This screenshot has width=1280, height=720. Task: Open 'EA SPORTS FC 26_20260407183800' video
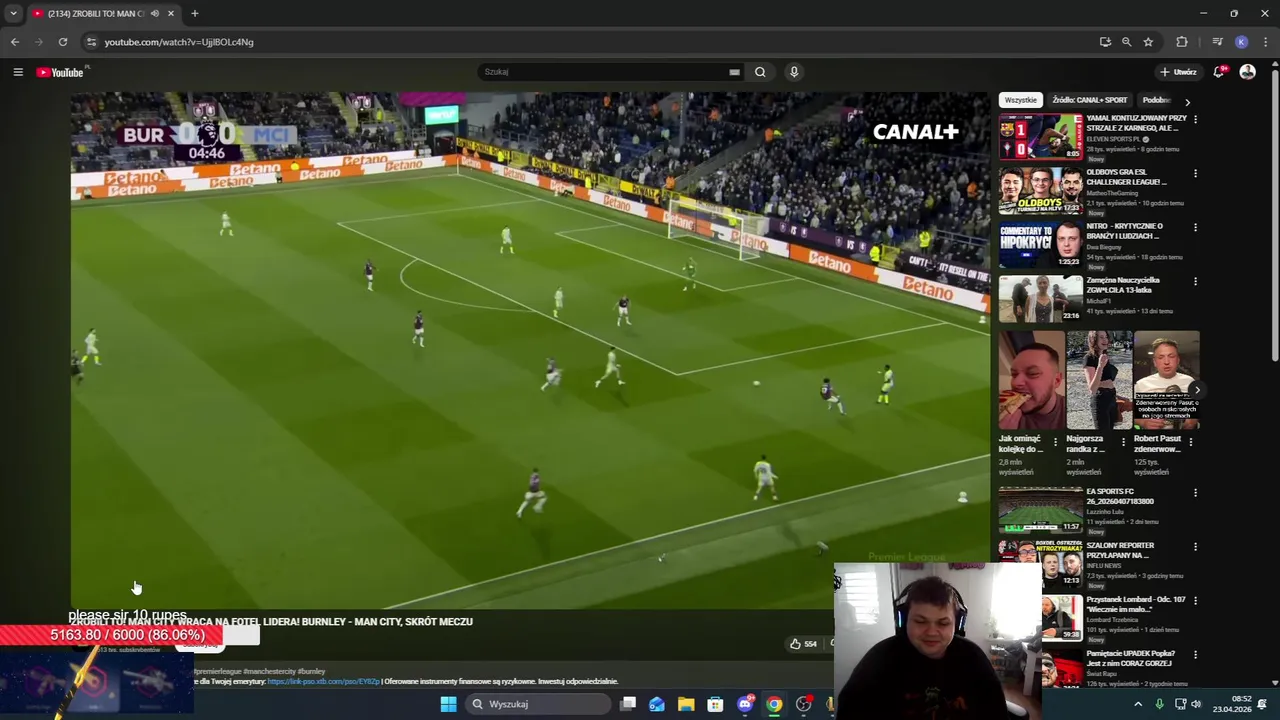pyautogui.click(x=1040, y=510)
